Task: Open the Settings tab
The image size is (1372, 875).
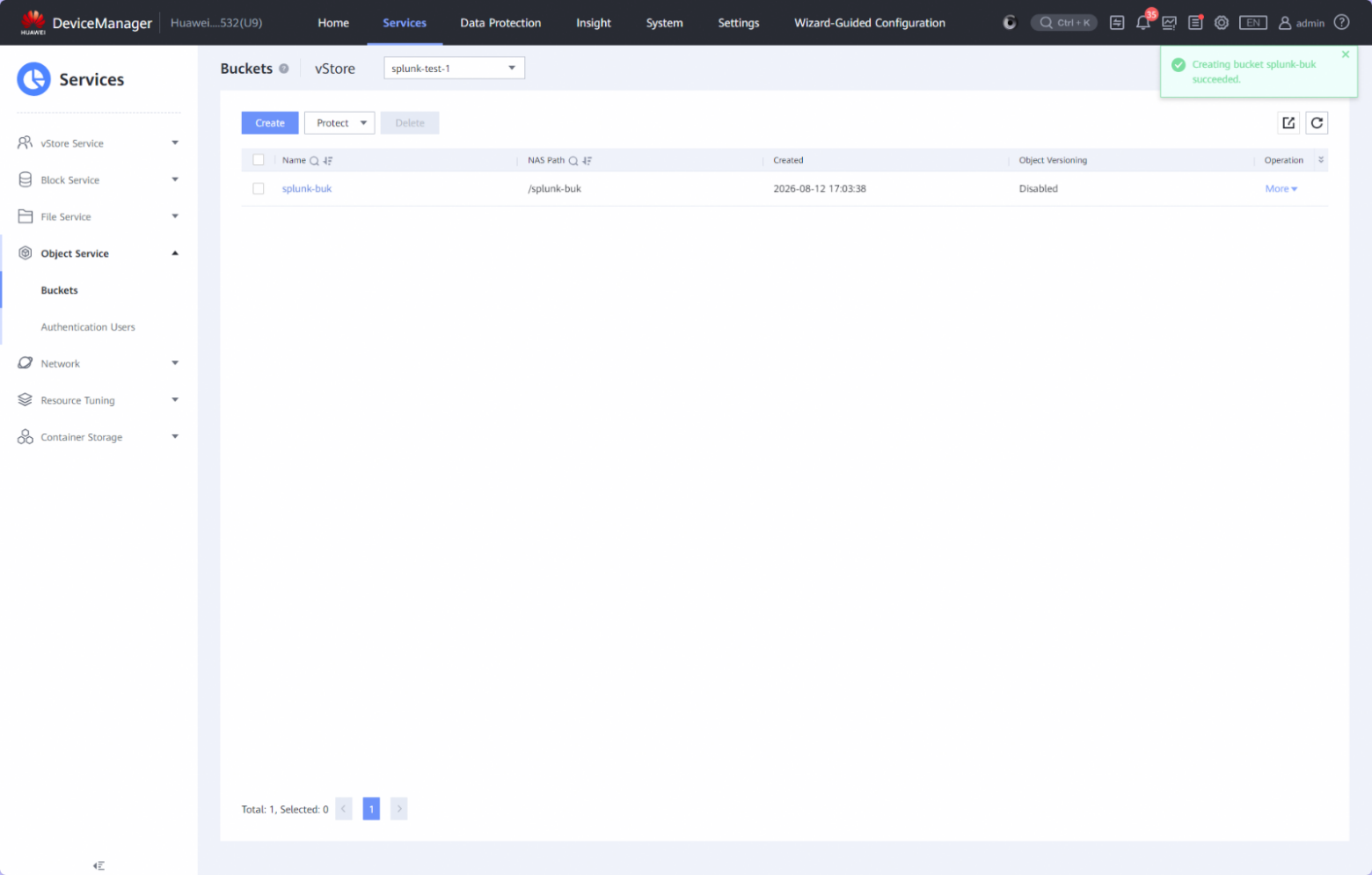Action: point(739,23)
